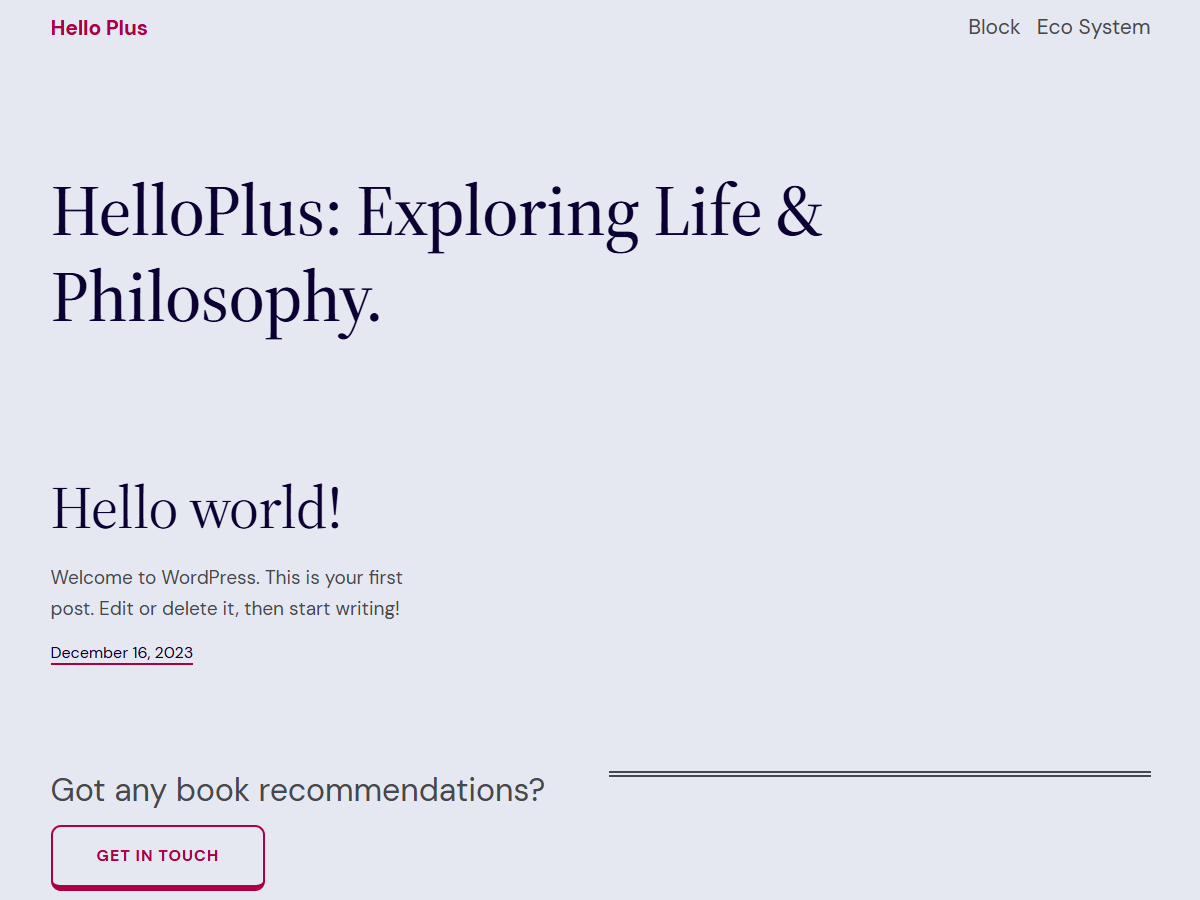
Task: Select the Hello world! post title
Action: point(196,508)
